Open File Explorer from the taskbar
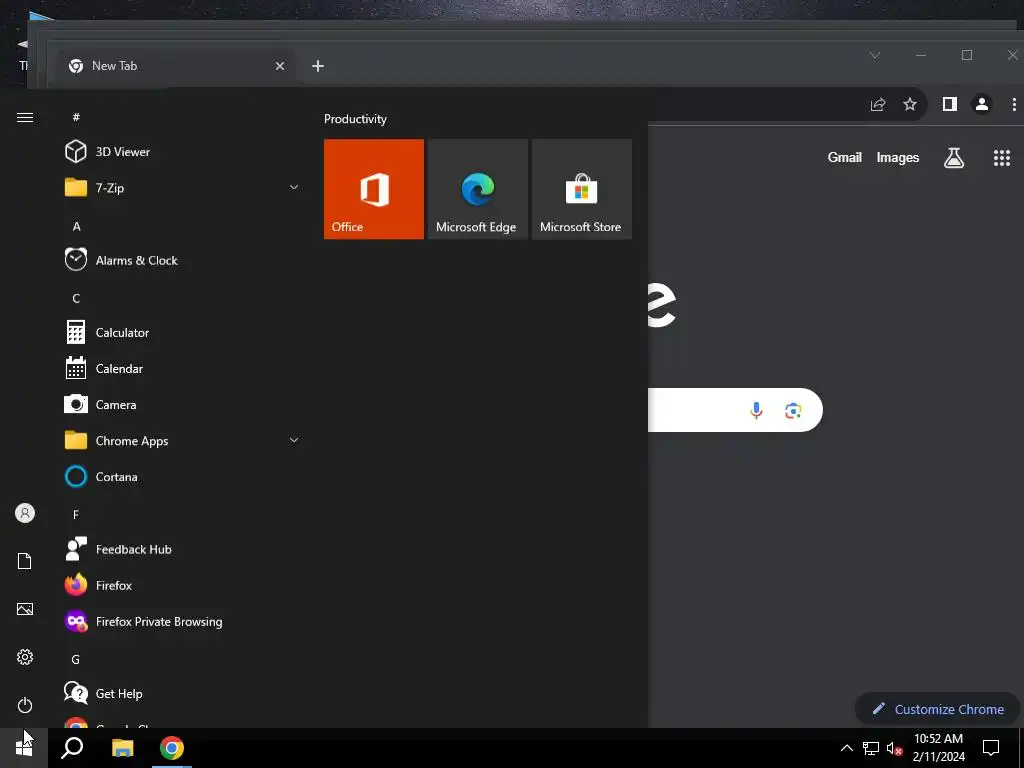 [122, 748]
